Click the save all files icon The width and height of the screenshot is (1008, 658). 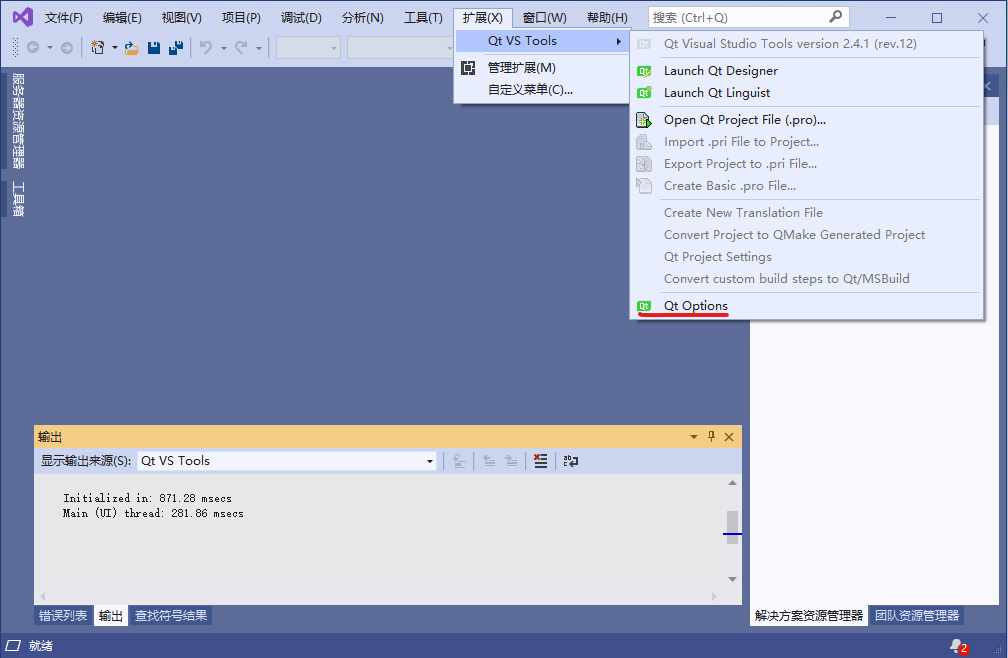pyautogui.click(x=176, y=48)
